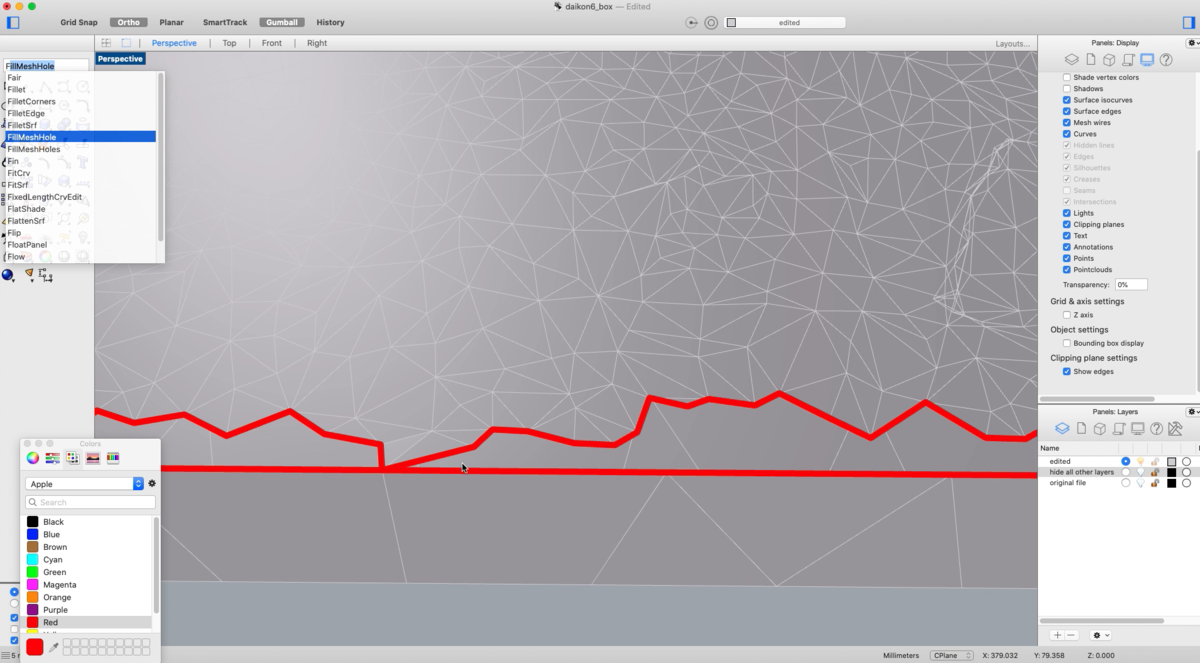The image size is (1200, 663).
Task: Open the page icon in the Layers panel
Action: 1081,429
